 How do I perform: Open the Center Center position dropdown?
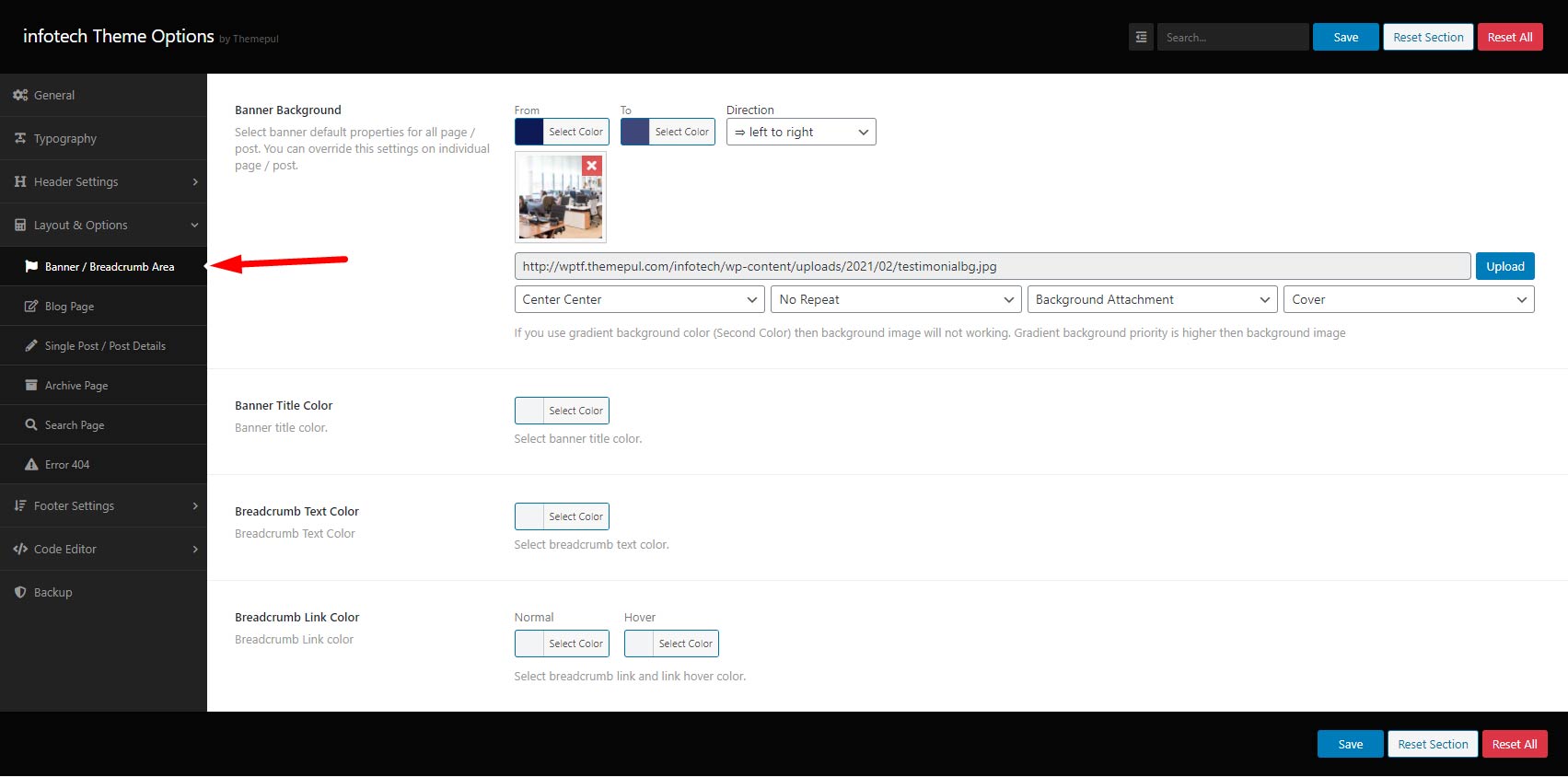point(639,299)
